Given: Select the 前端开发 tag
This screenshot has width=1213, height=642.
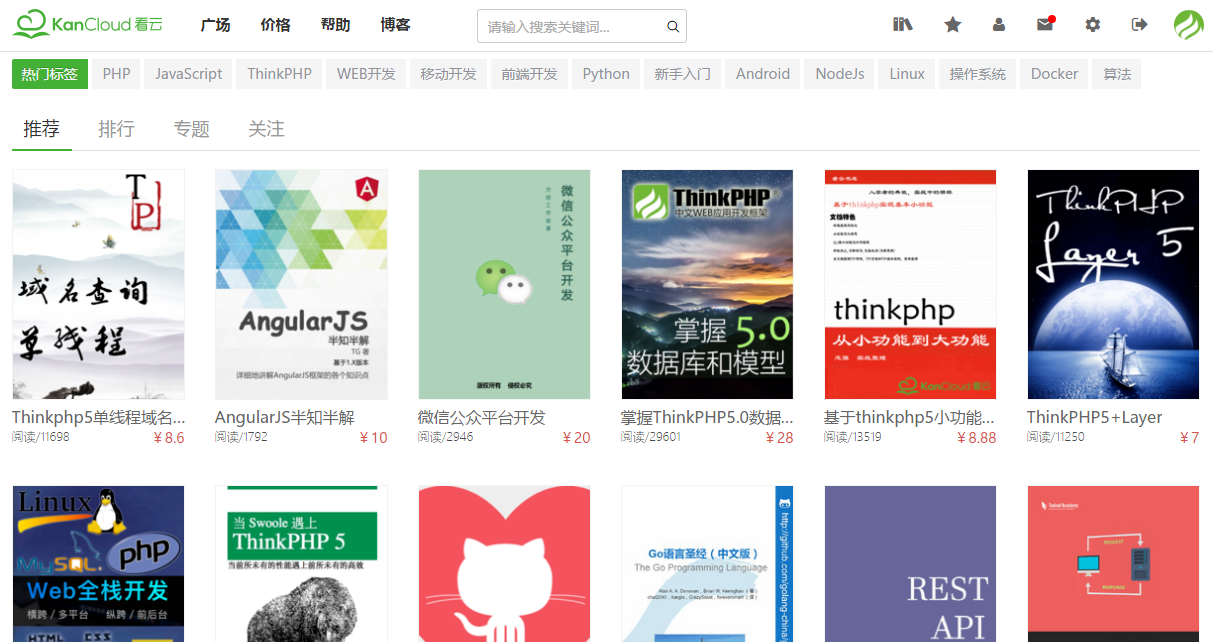Looking at the screenshot, I should [529, 74].
